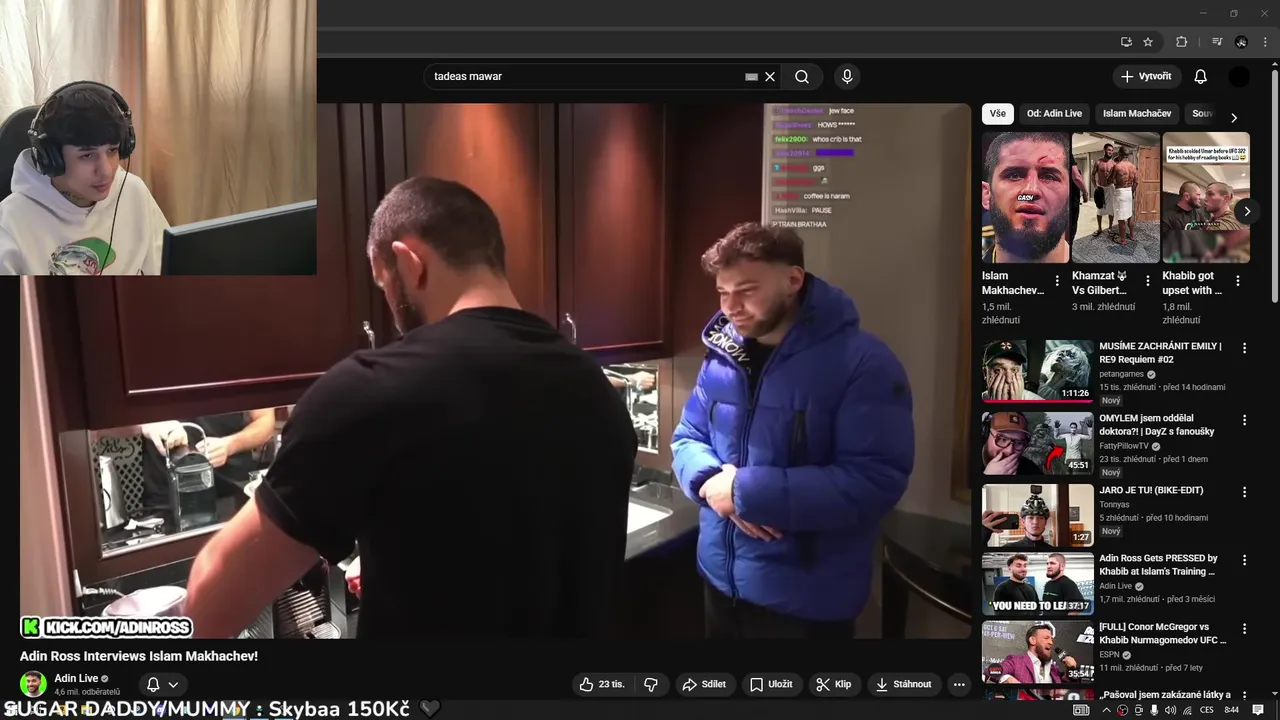Viewport: 1280px width, 720px height.
Task: Open more options for Adin Ross Gets PRESSED video
Action: coord(1245,561)
